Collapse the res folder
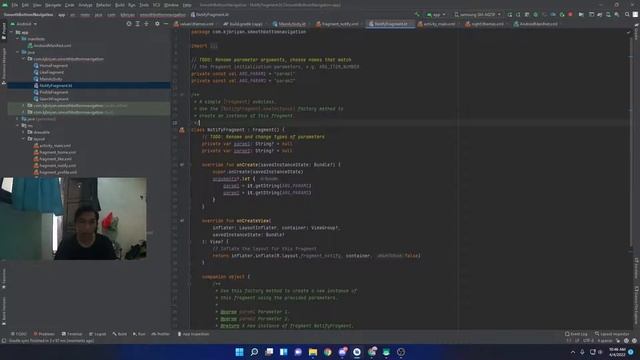Screen dimensions: 640x360 [18, 126]
